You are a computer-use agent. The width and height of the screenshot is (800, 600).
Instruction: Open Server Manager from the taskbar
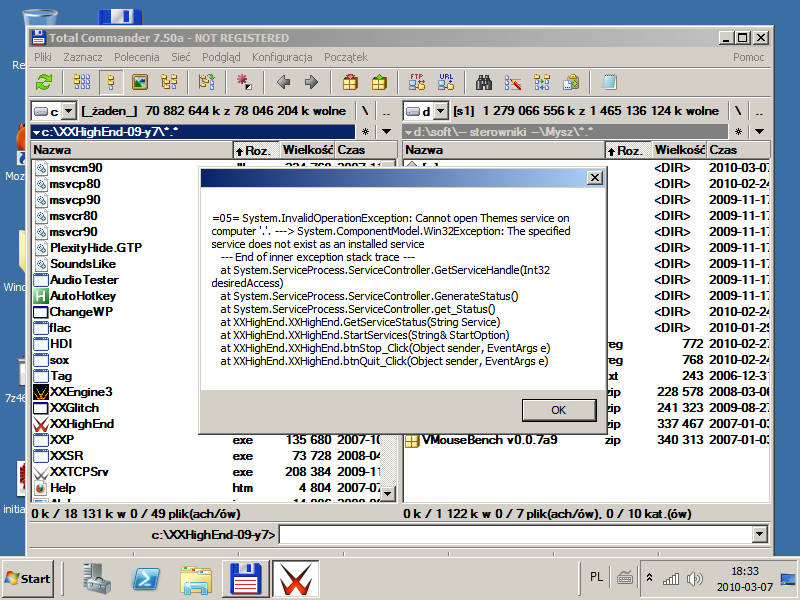coord(96,579)
